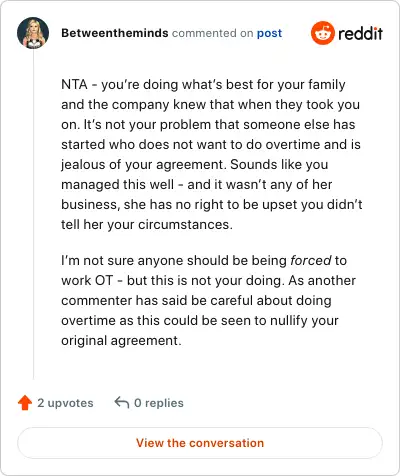Click the Reddit Snoo logo icon
Viewport: 400px width, 476px height.
322,33
